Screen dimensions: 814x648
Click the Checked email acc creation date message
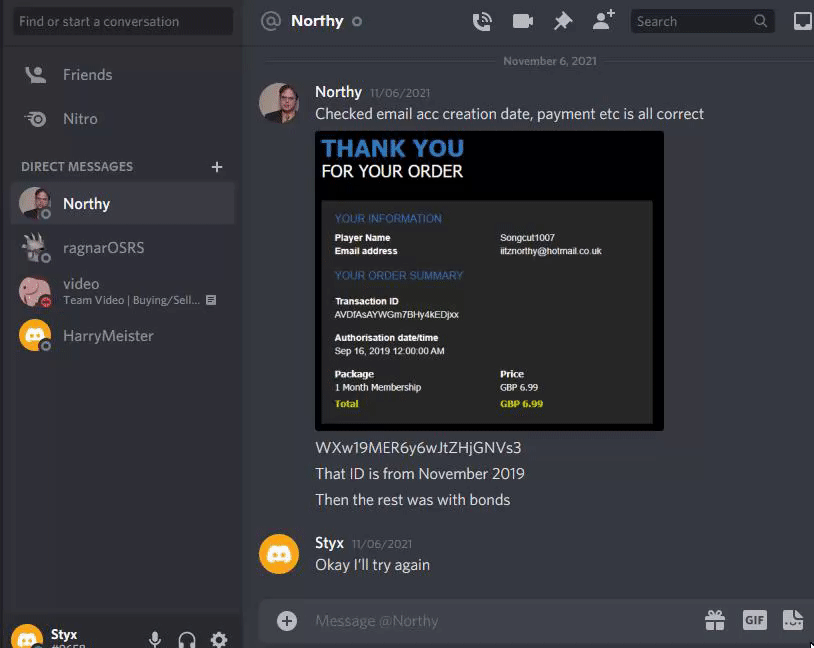pos(509,114)
